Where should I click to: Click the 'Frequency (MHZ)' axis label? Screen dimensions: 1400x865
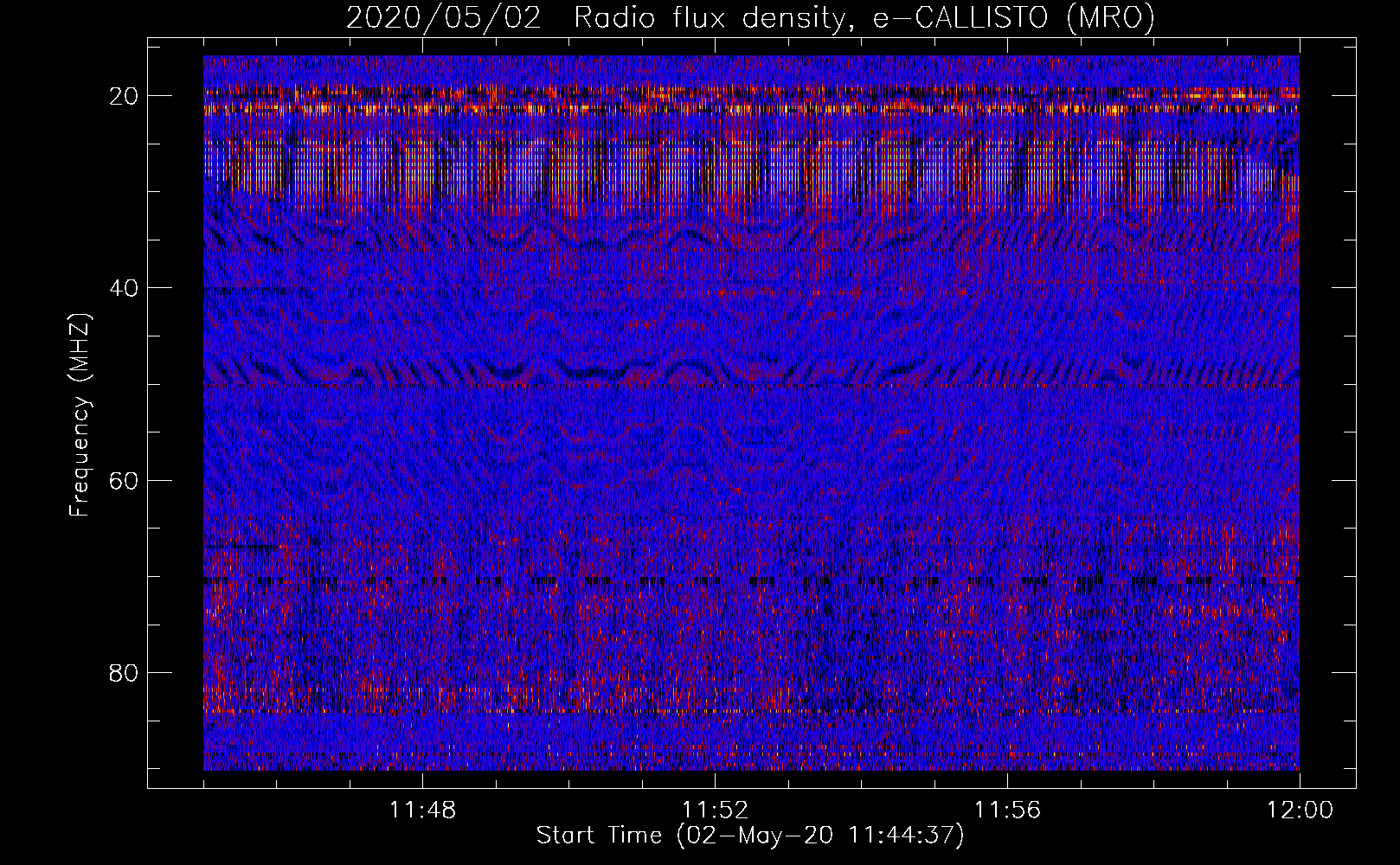click(80, 415)
